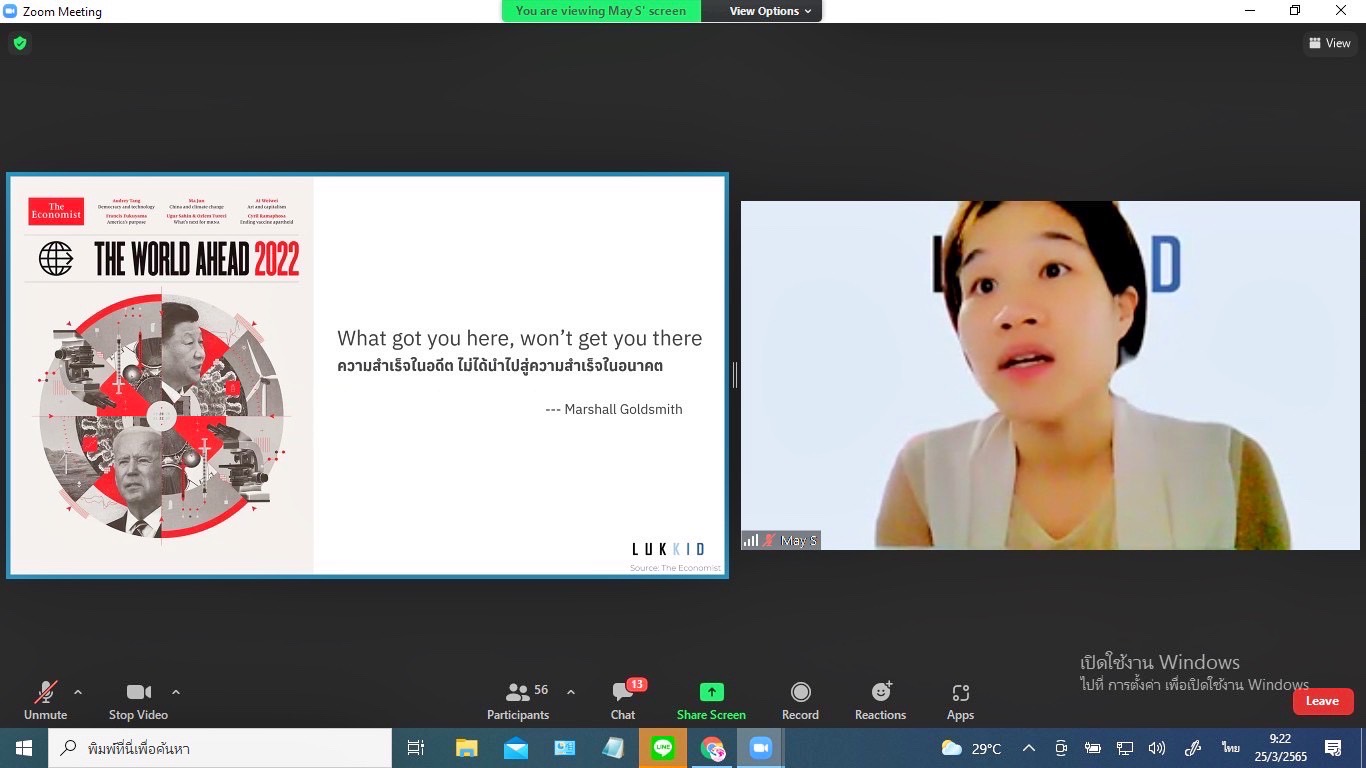The height and width of the screenshot is (768, 1366).
Task: Expand participants options arrow
Action: point(571,692)
